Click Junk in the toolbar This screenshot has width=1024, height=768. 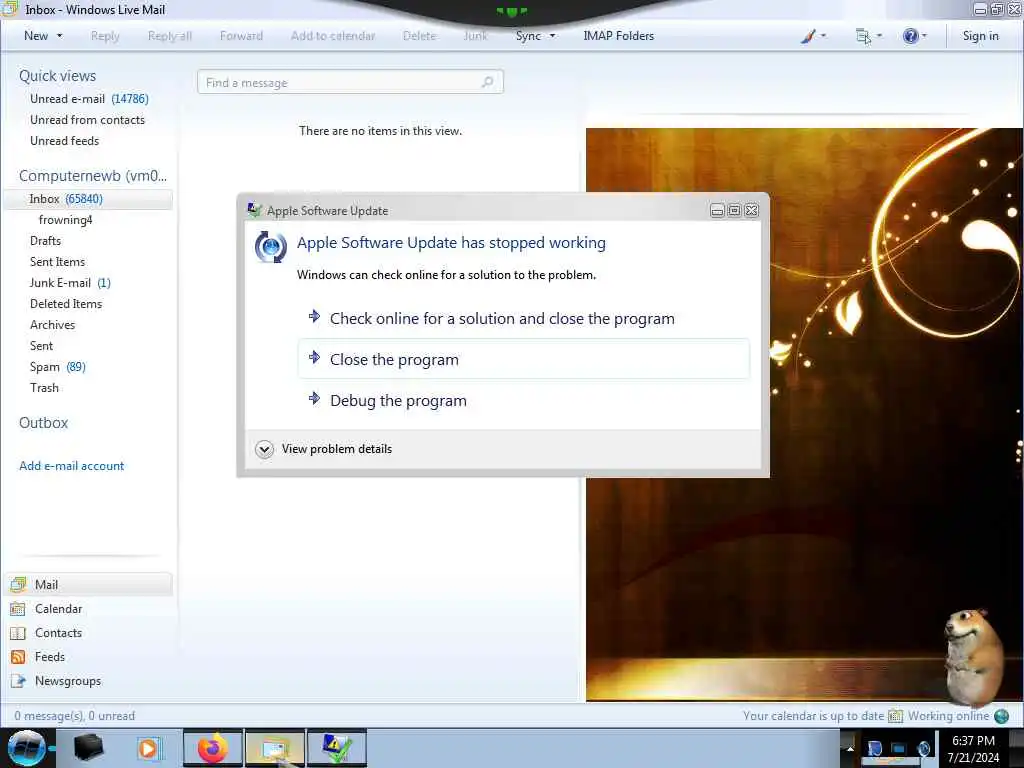(475, 36)
